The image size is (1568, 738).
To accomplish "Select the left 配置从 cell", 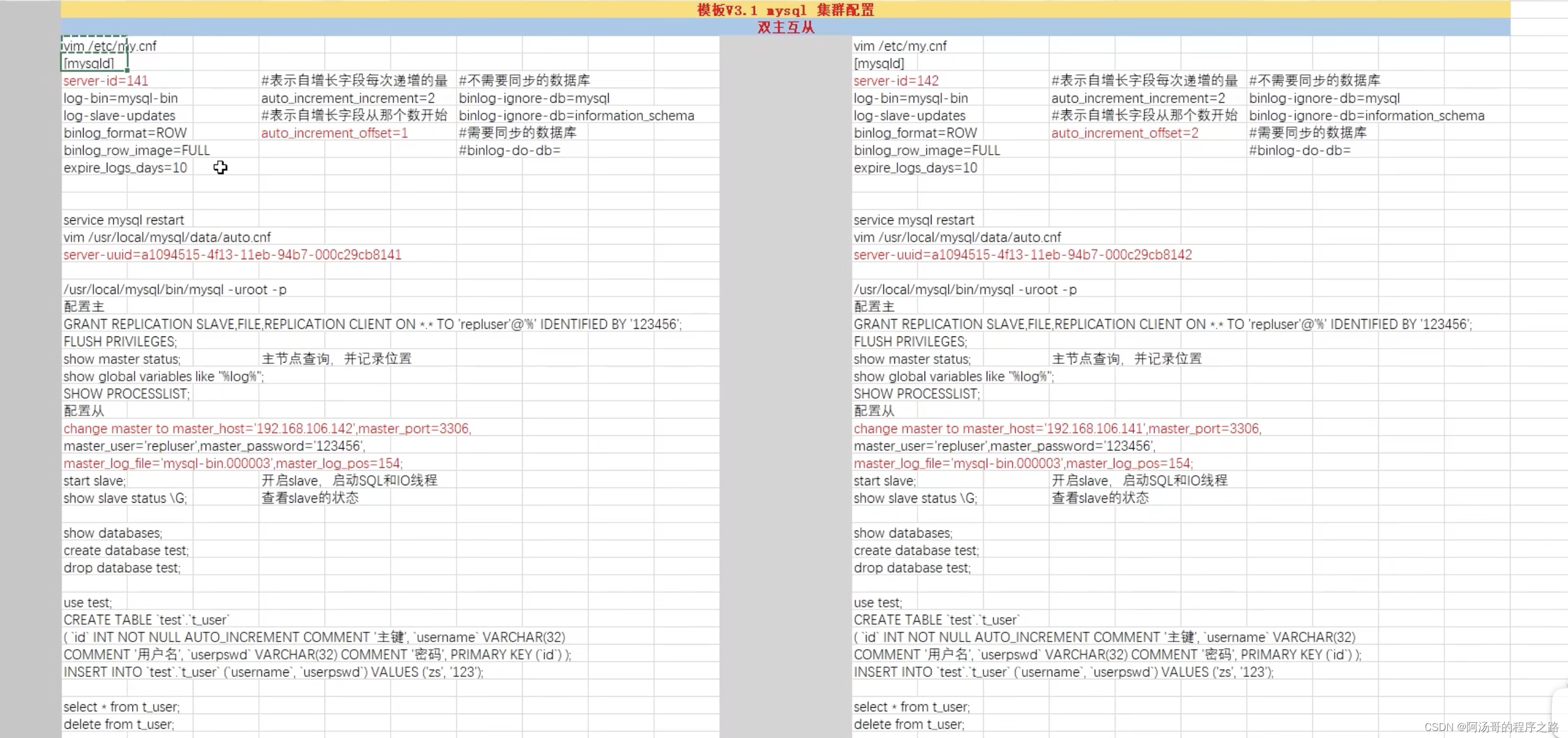I will pos(84,411).
